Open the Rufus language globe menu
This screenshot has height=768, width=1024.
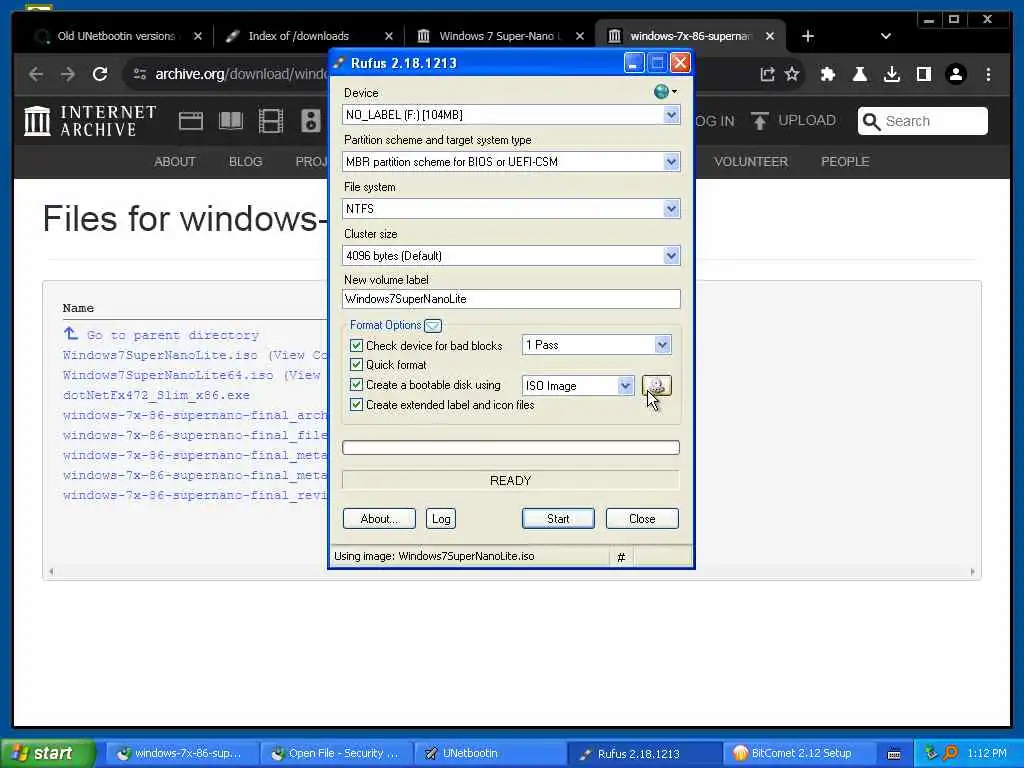tap(665, 91)
